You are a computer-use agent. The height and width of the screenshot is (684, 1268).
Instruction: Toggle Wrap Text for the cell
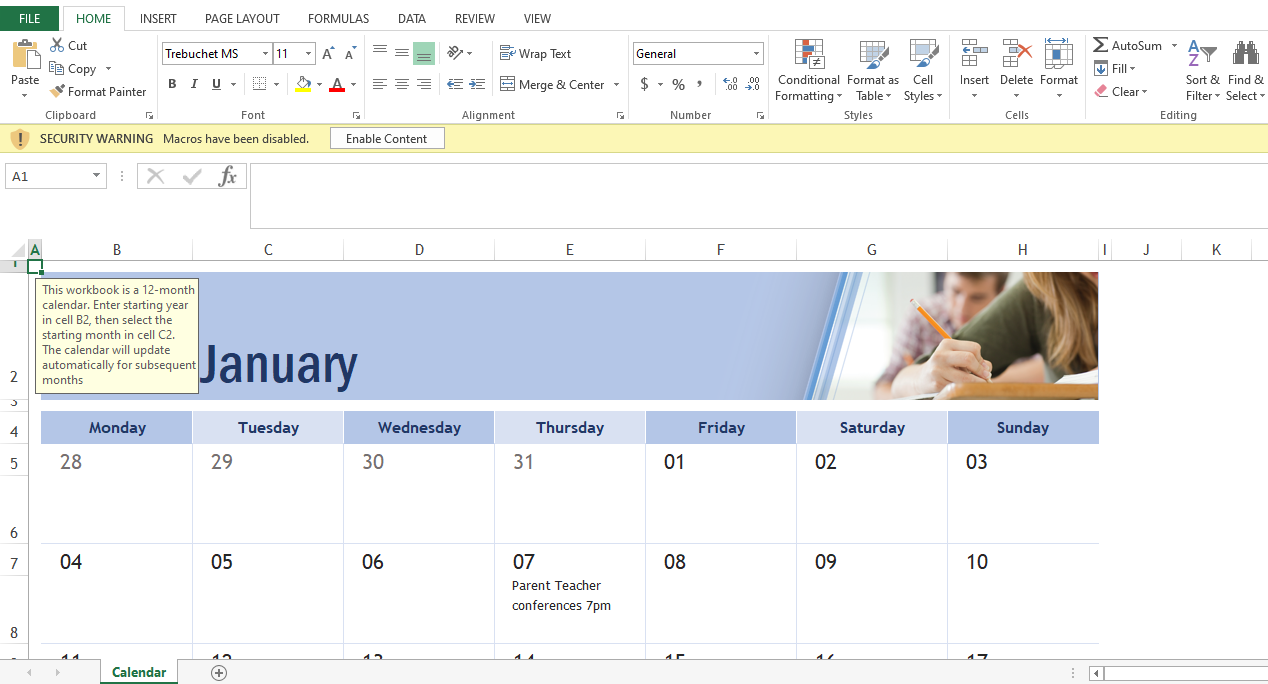[535, 54]
